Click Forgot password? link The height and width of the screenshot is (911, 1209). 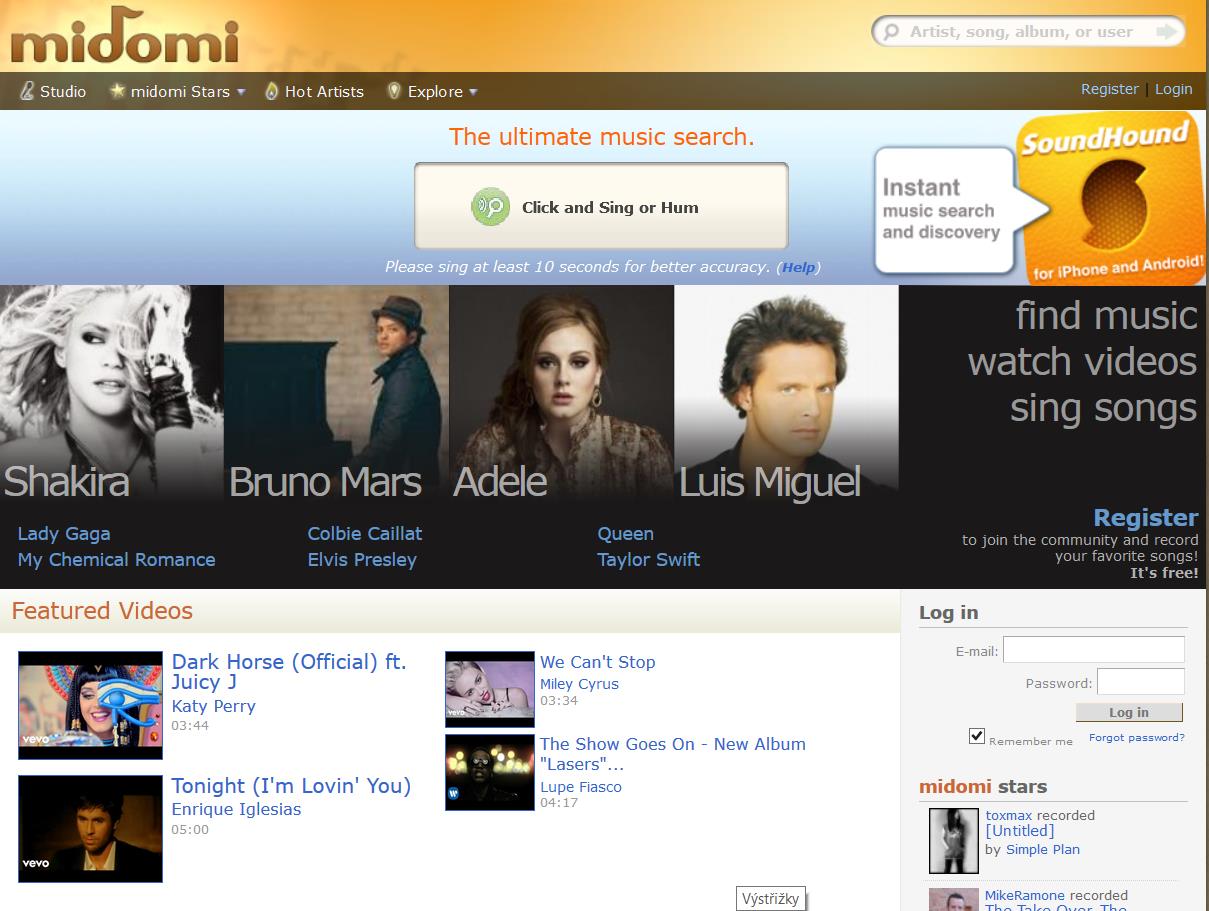1137,737
